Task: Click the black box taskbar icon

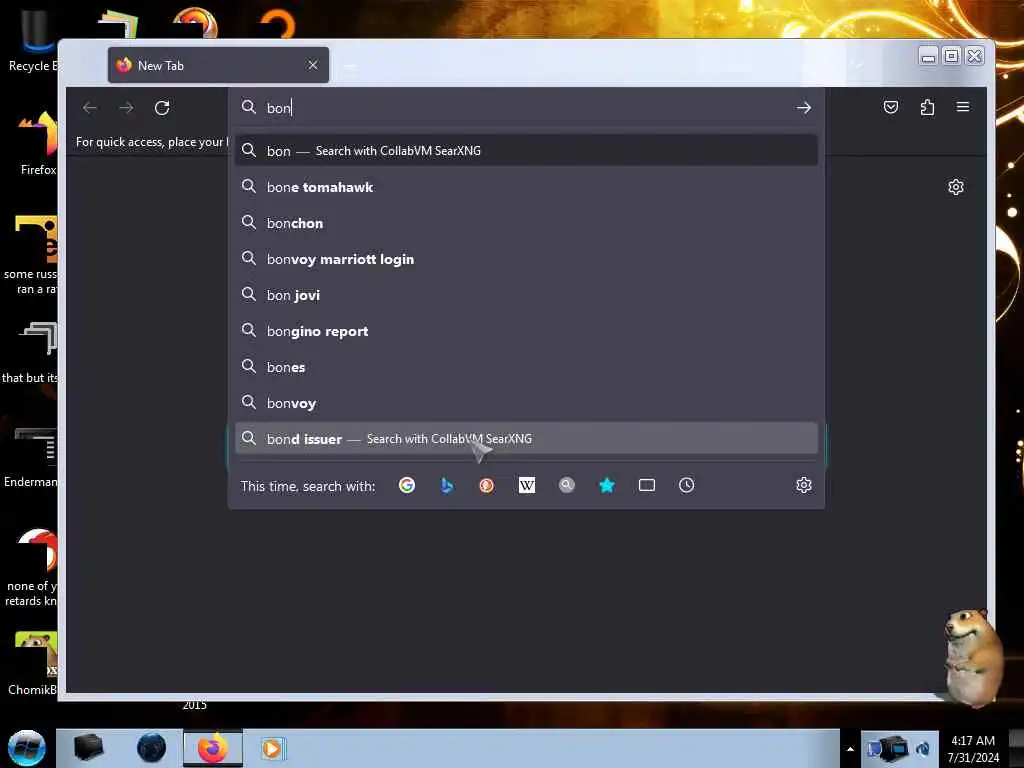Action: coord(89,748)
